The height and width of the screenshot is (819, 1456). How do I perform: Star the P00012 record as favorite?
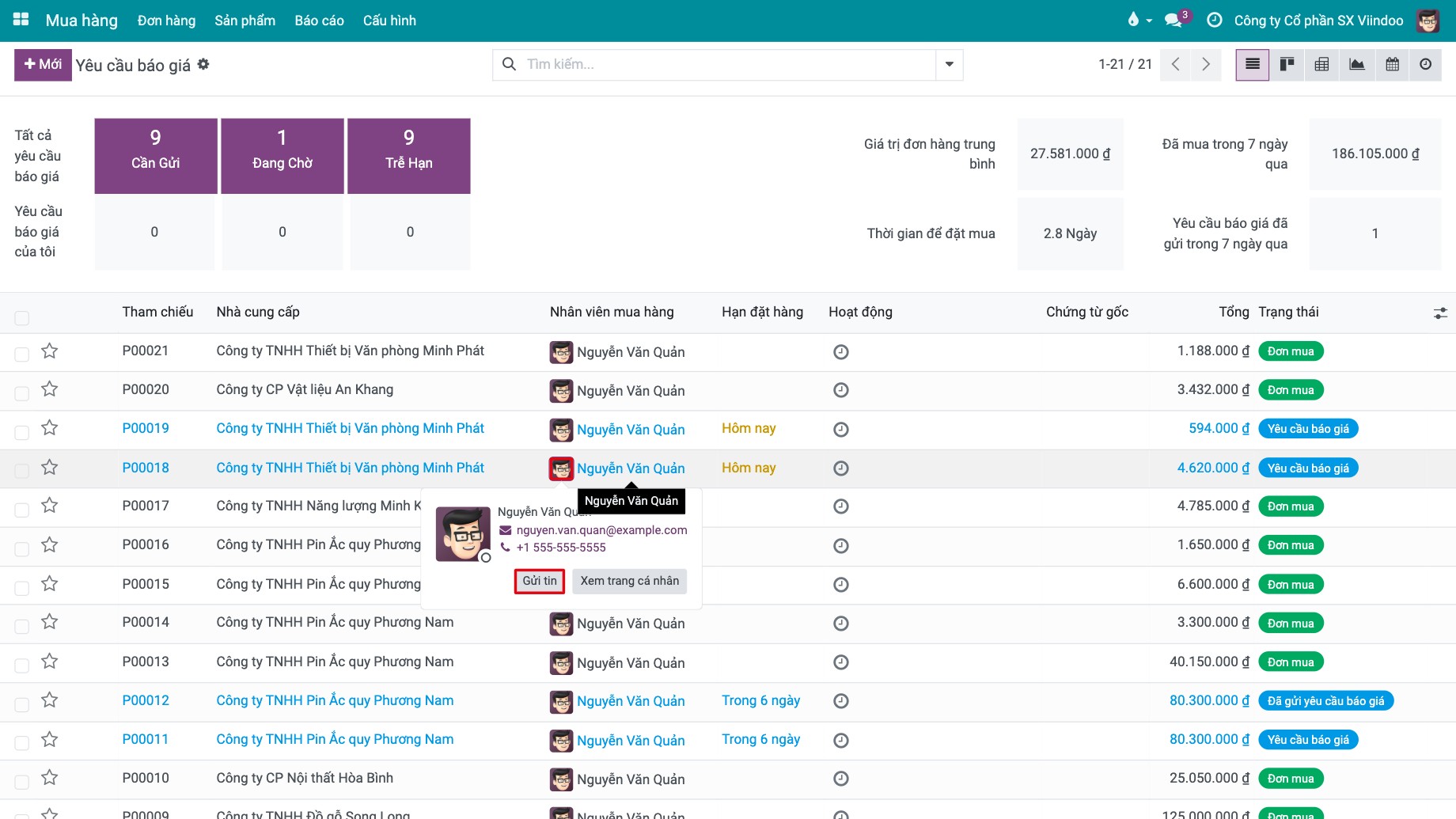49,700
